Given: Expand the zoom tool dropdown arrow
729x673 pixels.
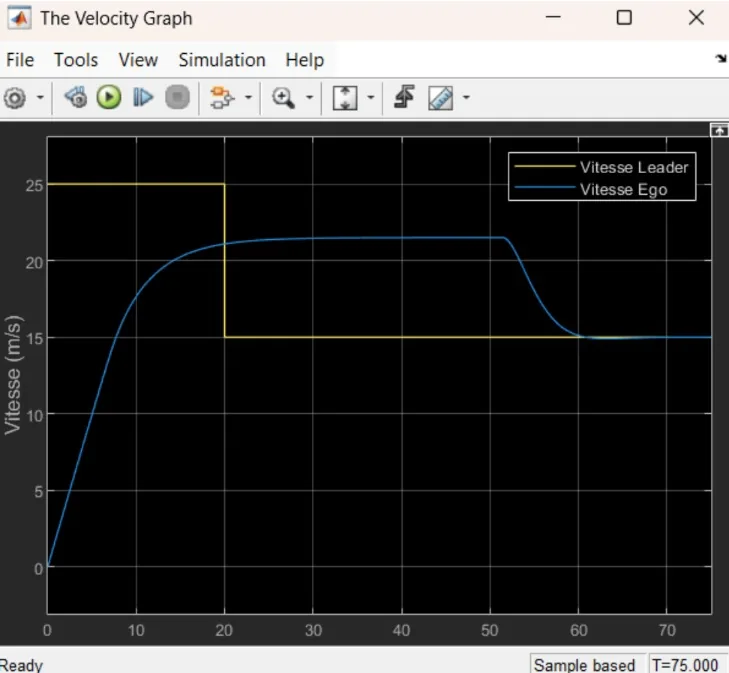Looking at the screenshot, I should pyautogui.click(x=309, y=98).
